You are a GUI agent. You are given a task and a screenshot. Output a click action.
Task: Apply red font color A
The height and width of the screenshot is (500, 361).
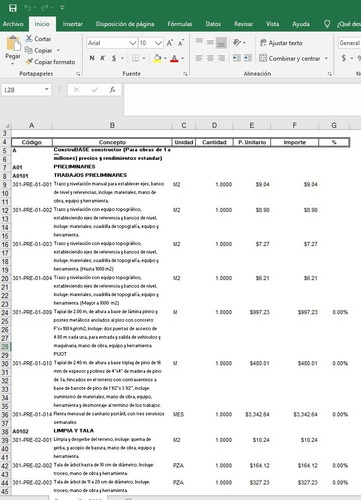tap(174, 58)
